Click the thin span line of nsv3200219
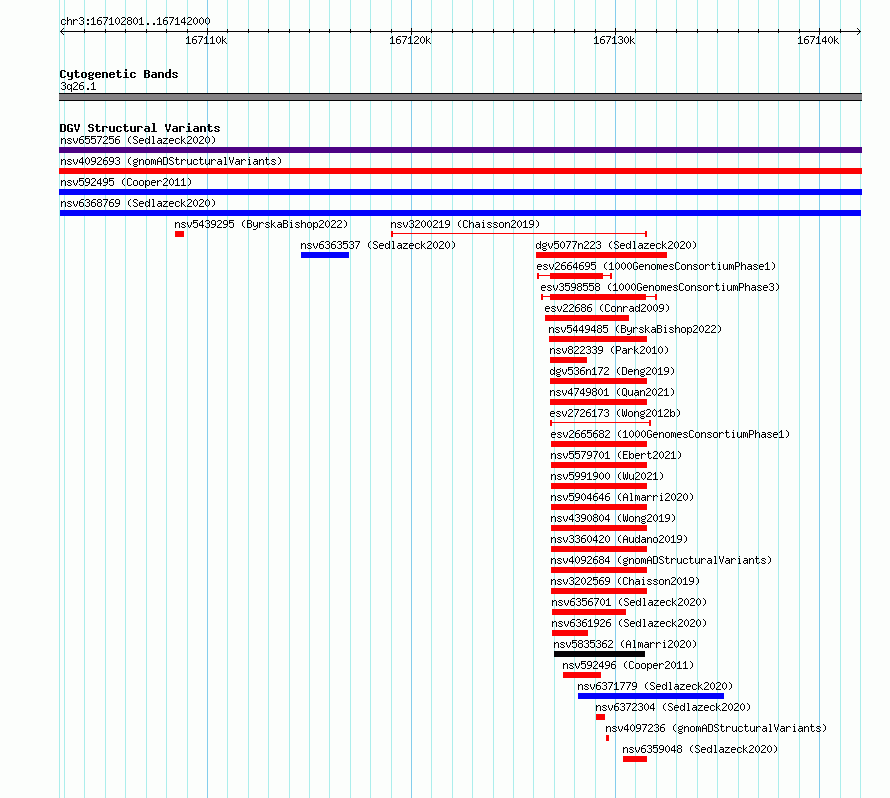The image size is (890, 798). (519, 234)
